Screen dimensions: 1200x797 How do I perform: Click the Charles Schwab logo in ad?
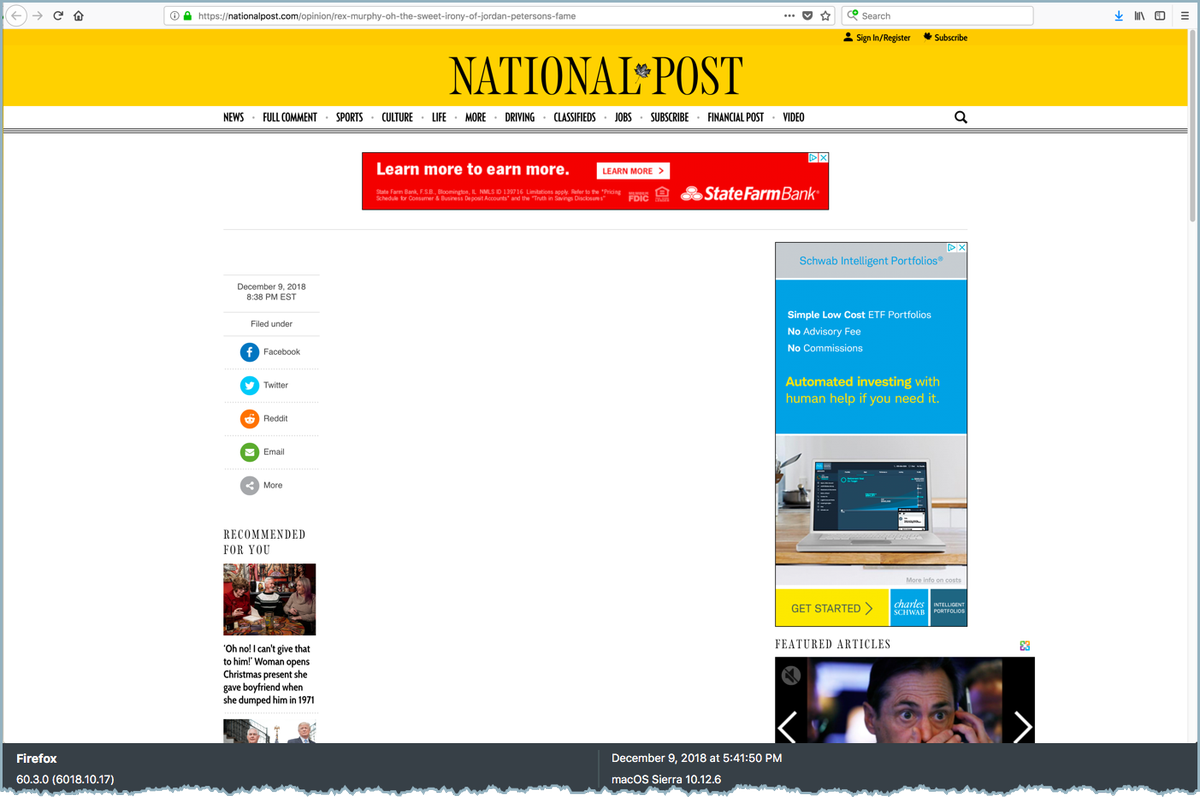click(x=909, y=608)
